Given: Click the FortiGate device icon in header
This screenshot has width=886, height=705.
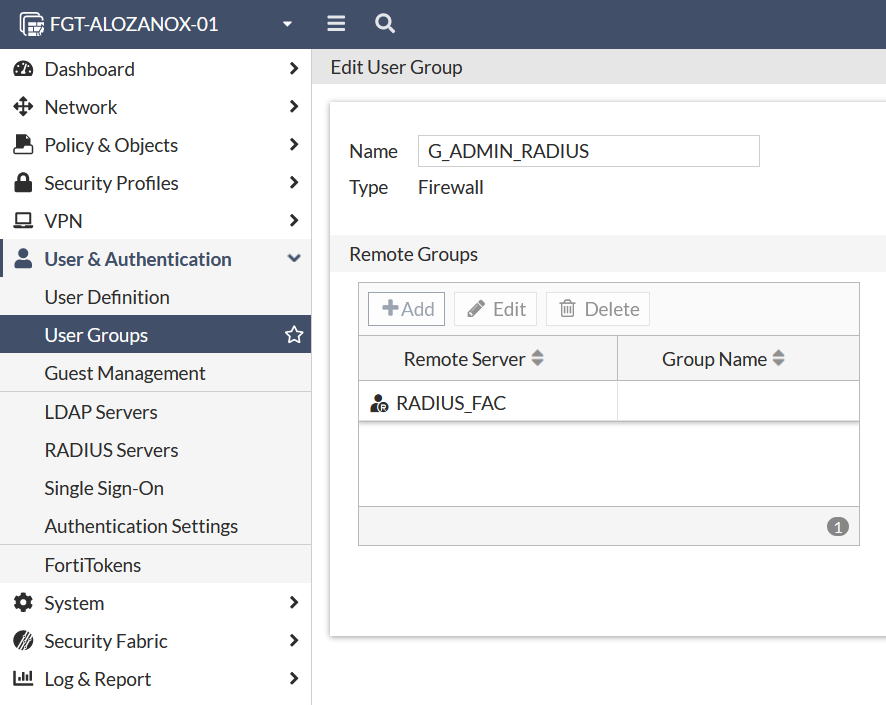Looking at the screenshot, I should [x=32, y=24].
